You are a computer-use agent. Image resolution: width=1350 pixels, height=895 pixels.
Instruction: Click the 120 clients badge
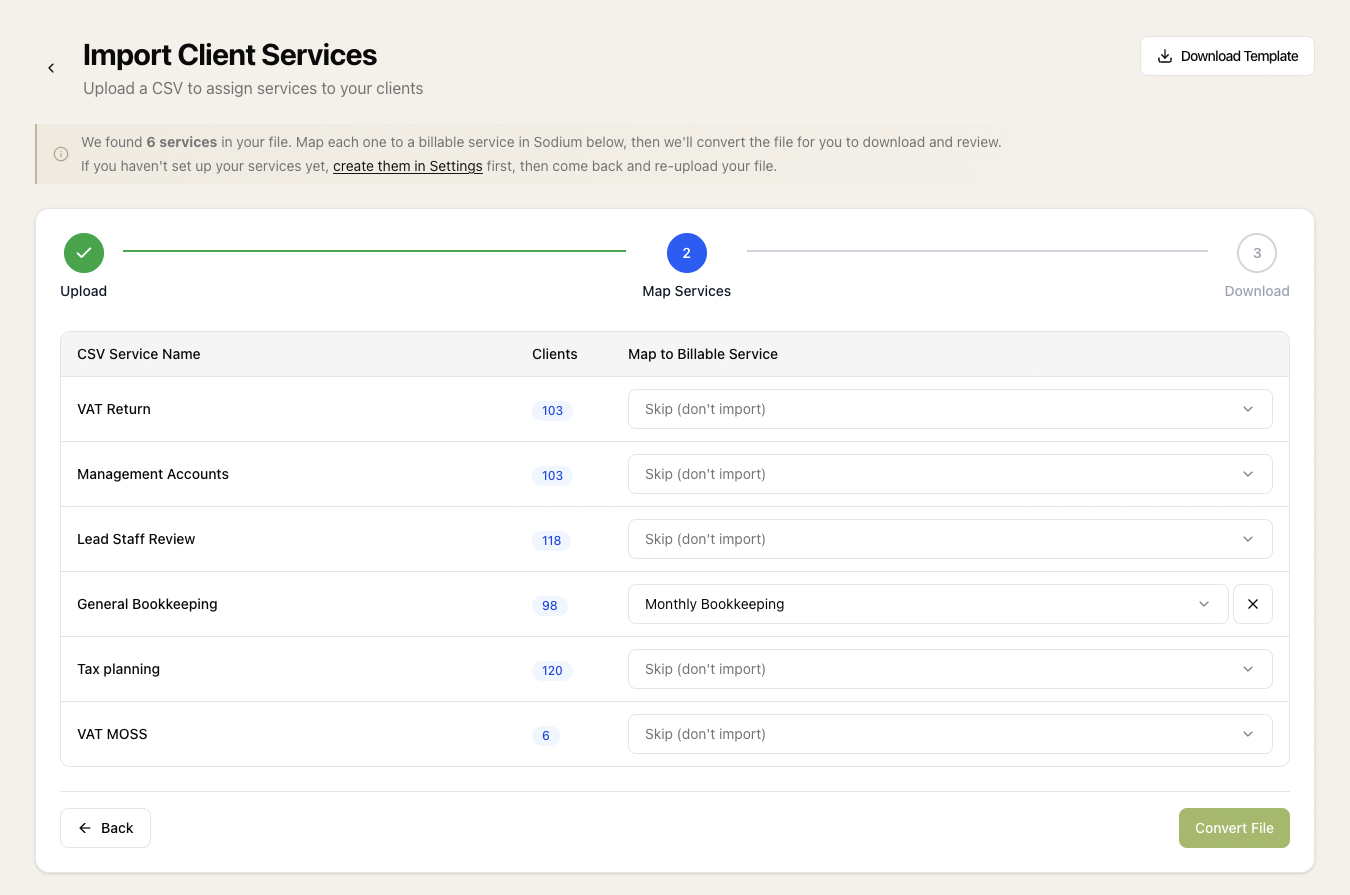pyautogui.click(x=553, y=670)
